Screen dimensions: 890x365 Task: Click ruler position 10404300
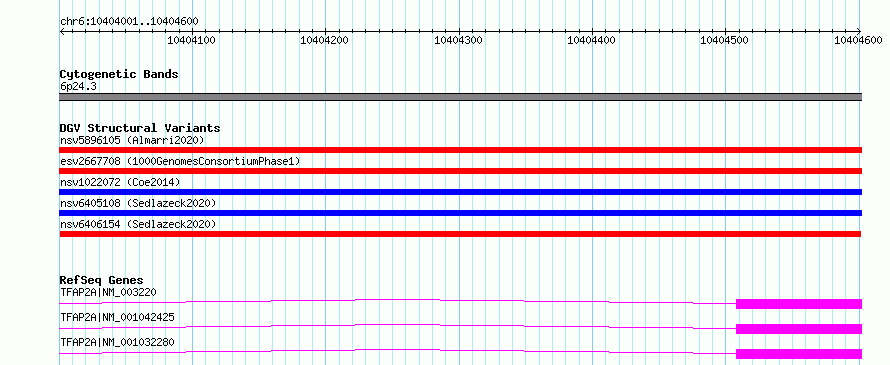pos(459,40)
